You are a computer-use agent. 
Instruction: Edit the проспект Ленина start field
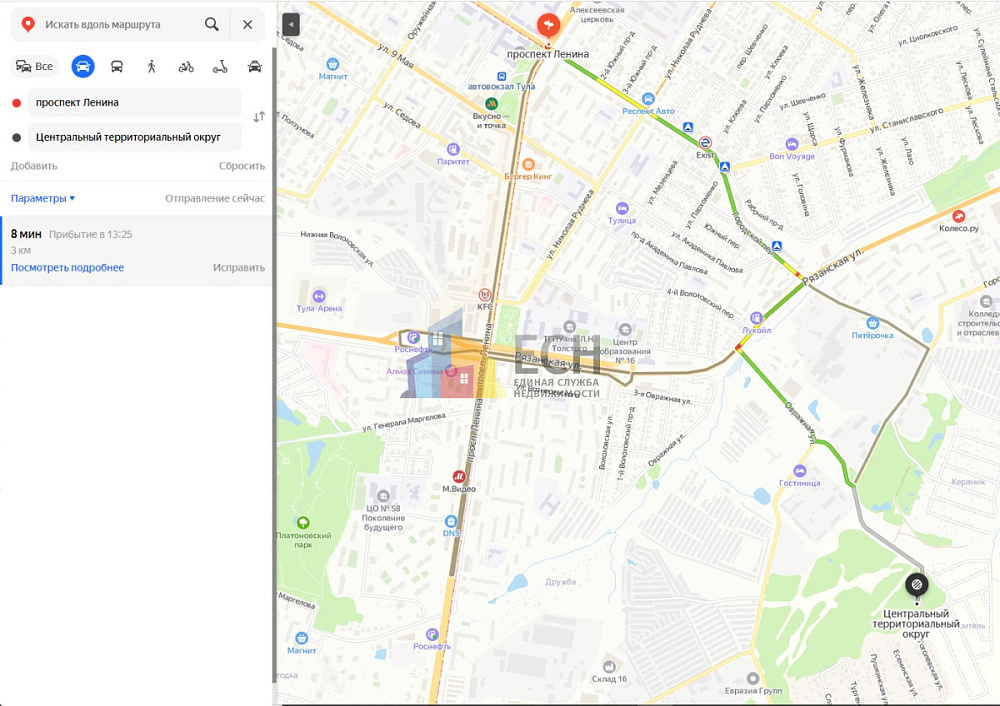tap(135, 102)
